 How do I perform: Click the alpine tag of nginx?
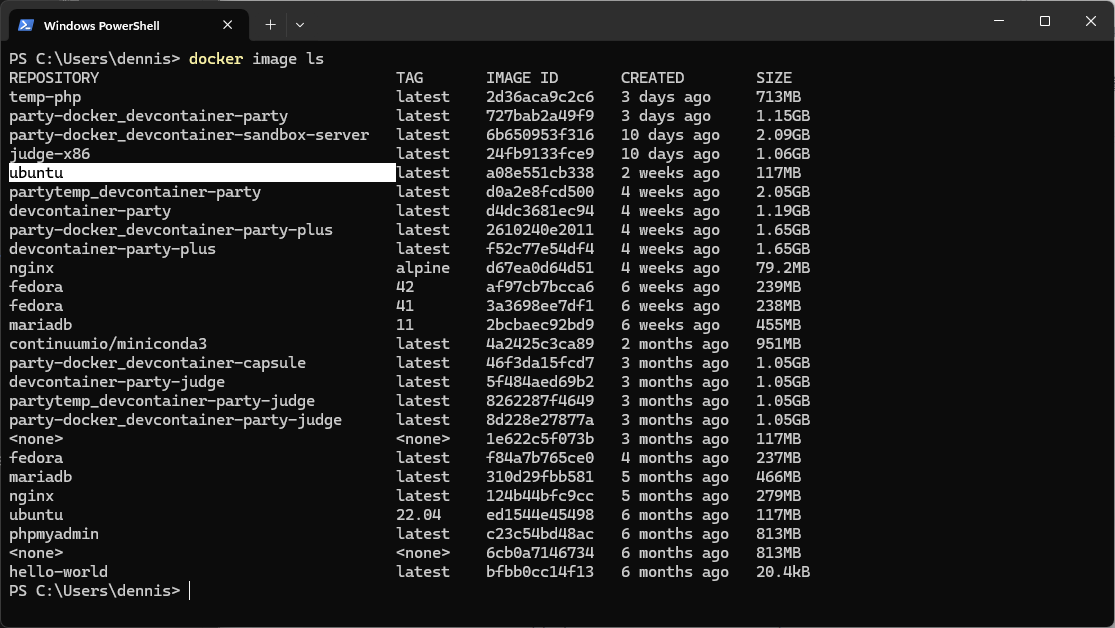[421, 267]
